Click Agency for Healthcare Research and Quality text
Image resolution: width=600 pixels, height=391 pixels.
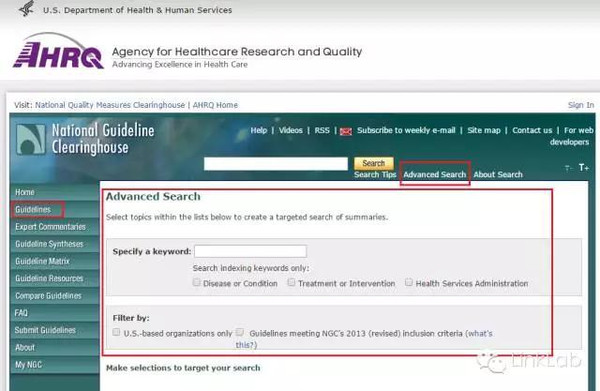coord(237,52)
